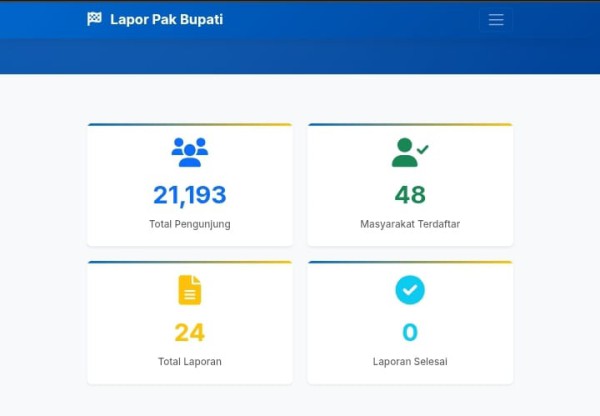
Task: Open the Lapor Pak Bupati home link
Action: tap(166, 19)
